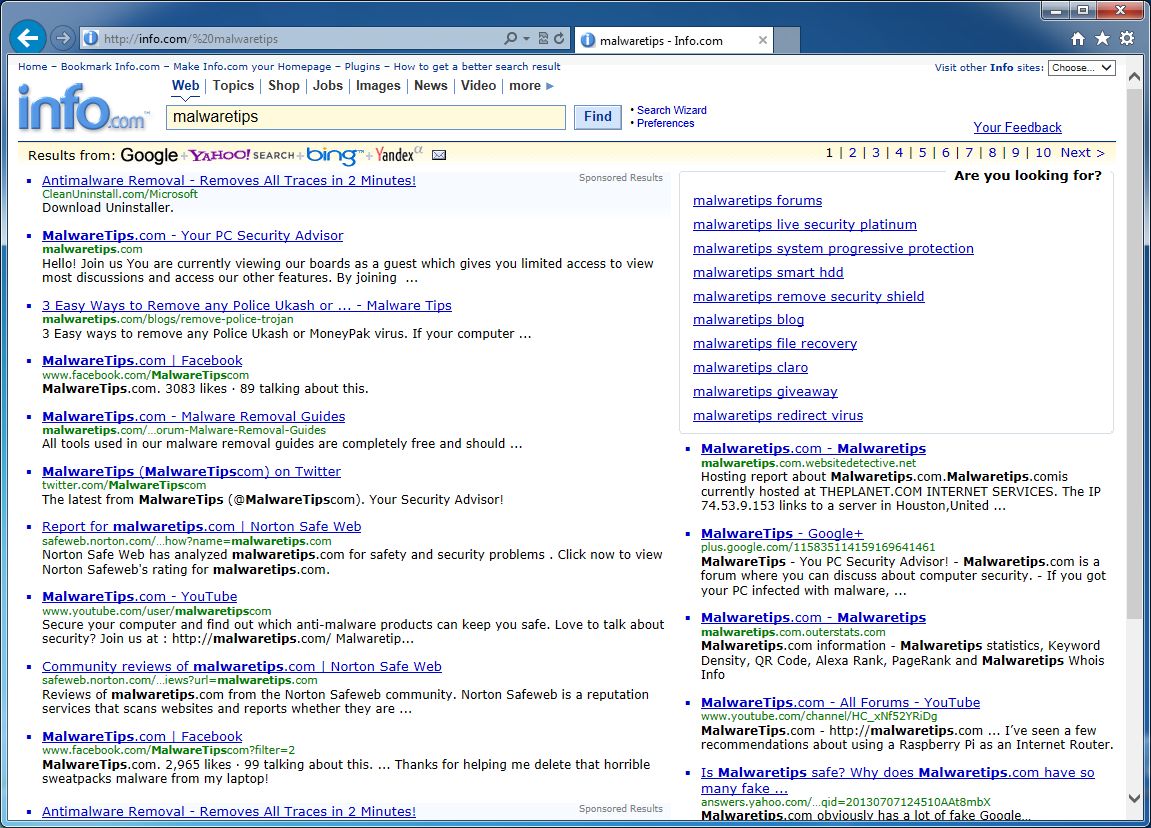Open the Tools gear icon
The height and width of the screenshot is (828, 1151).
[1127, 38]
